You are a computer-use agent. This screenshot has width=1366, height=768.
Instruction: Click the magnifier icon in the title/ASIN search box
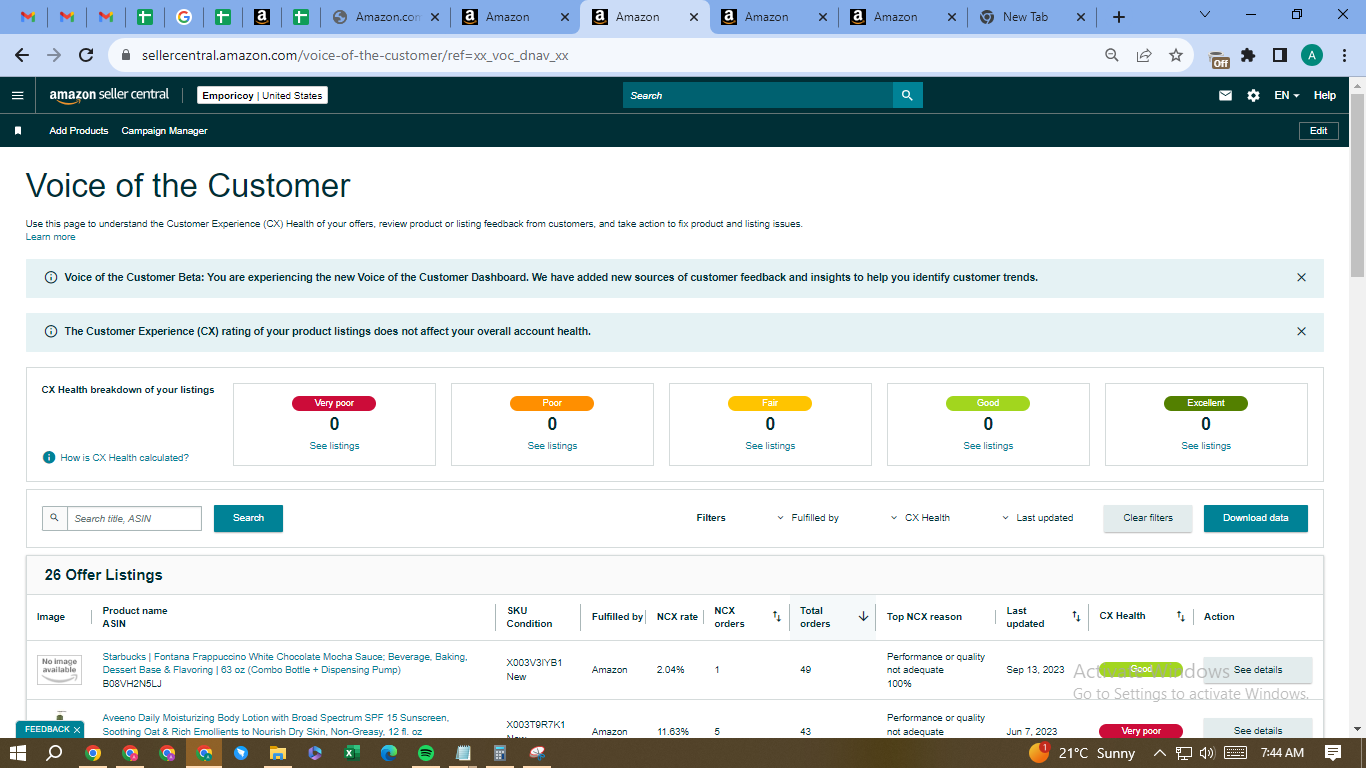(54, 518)
